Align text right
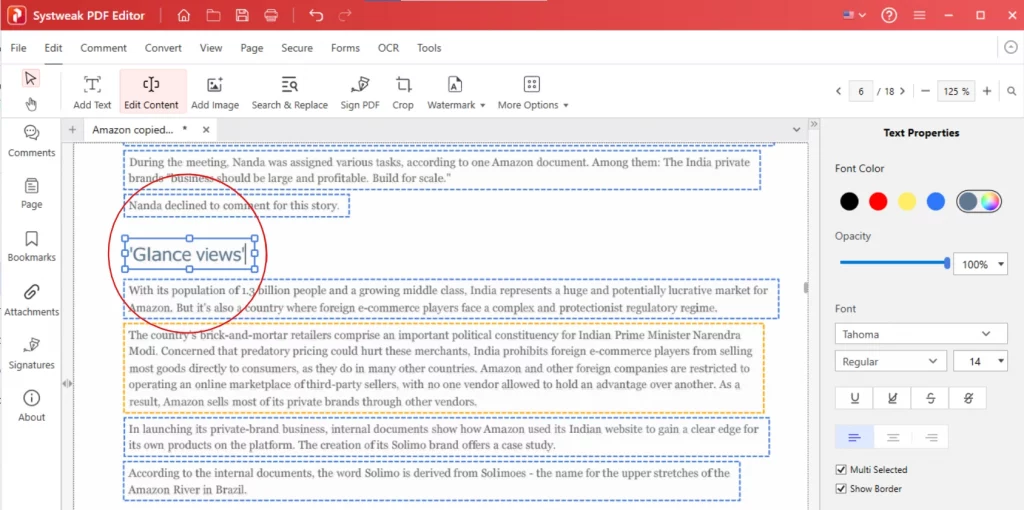 (x=931, y=437)
